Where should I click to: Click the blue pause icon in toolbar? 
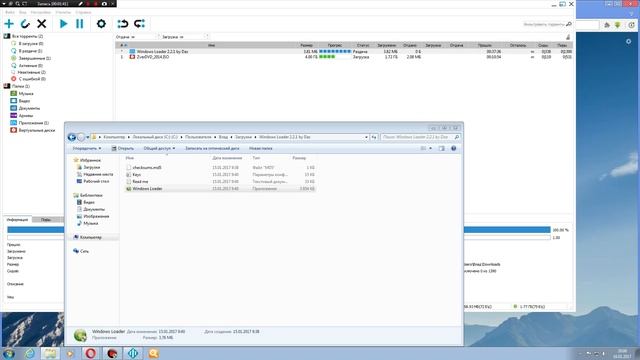(x=80, y=24)
